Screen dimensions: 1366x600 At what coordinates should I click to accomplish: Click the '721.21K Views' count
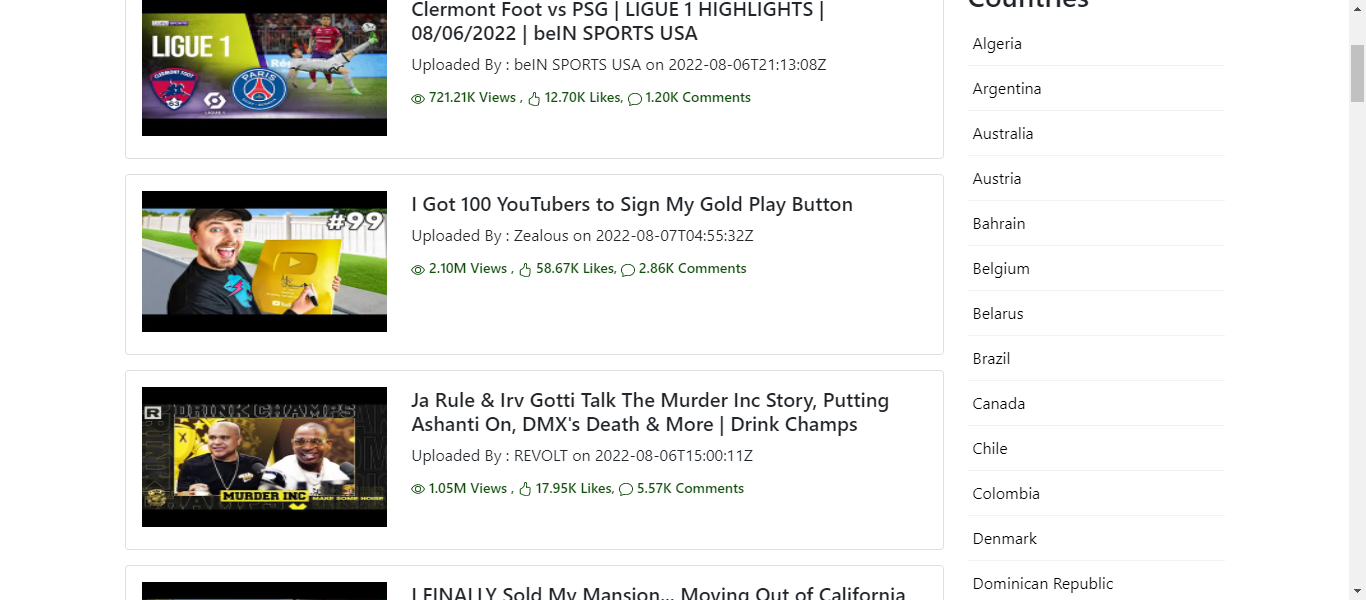(x=472, y=98)
